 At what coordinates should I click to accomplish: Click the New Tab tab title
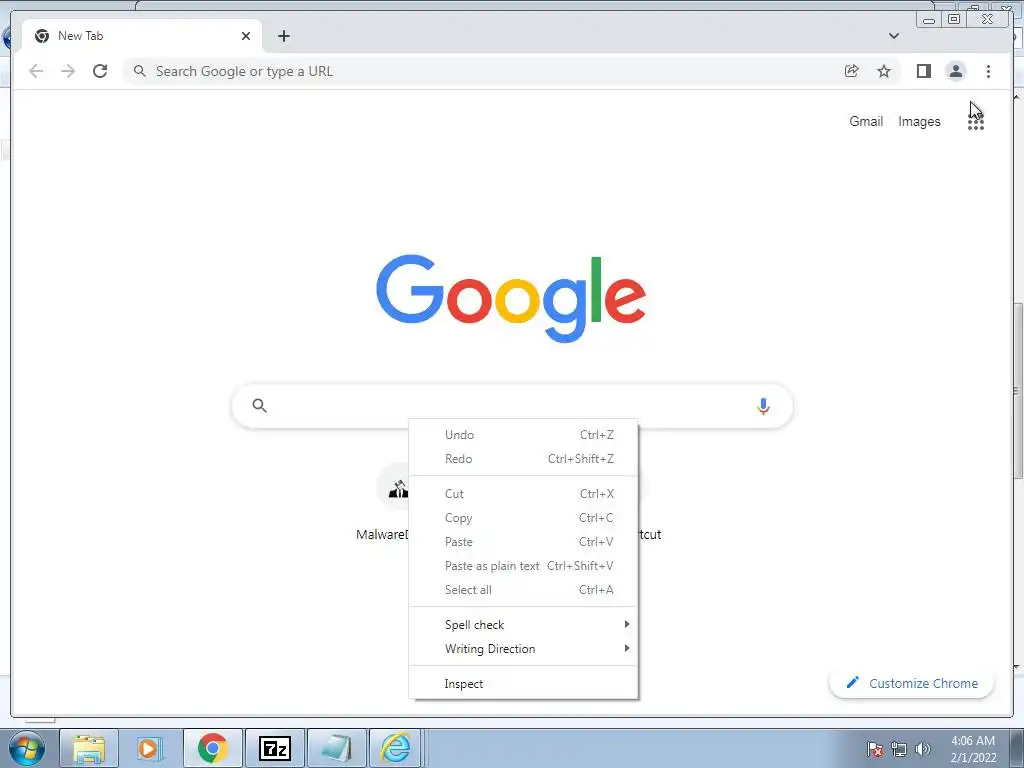pos(80,36)
